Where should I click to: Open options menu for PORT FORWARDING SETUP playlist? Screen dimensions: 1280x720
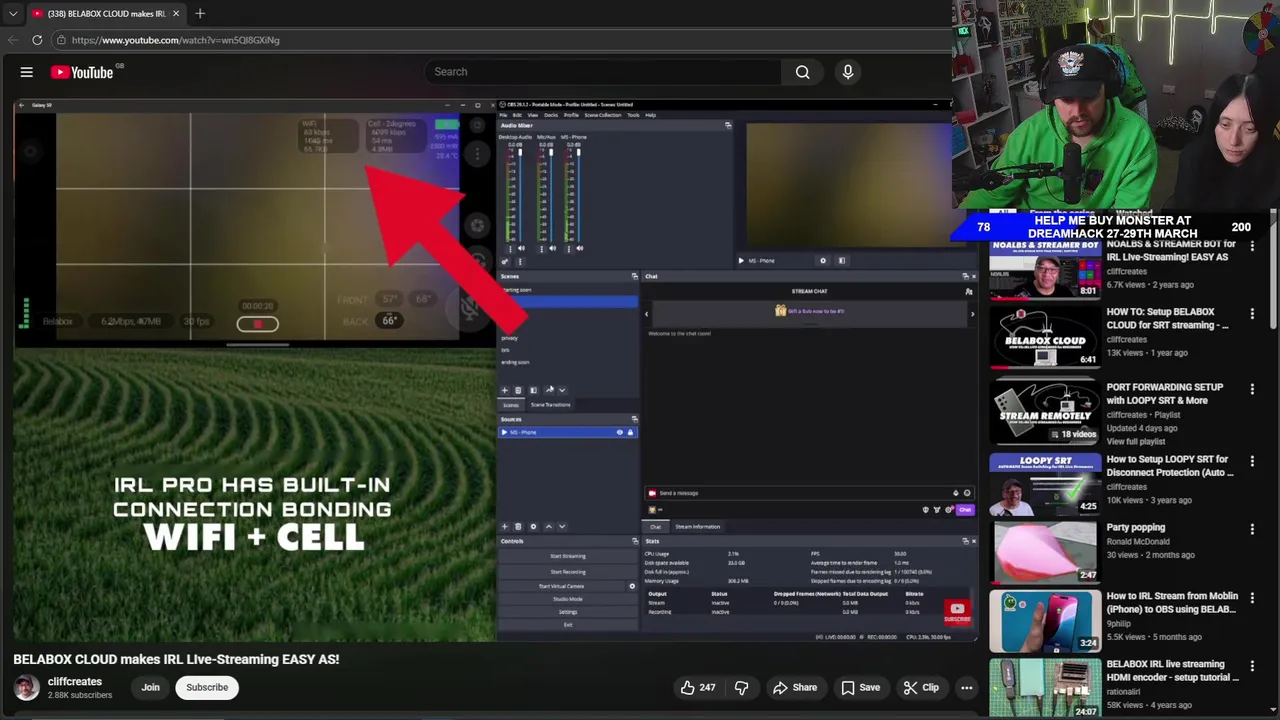click(1252, 389)
